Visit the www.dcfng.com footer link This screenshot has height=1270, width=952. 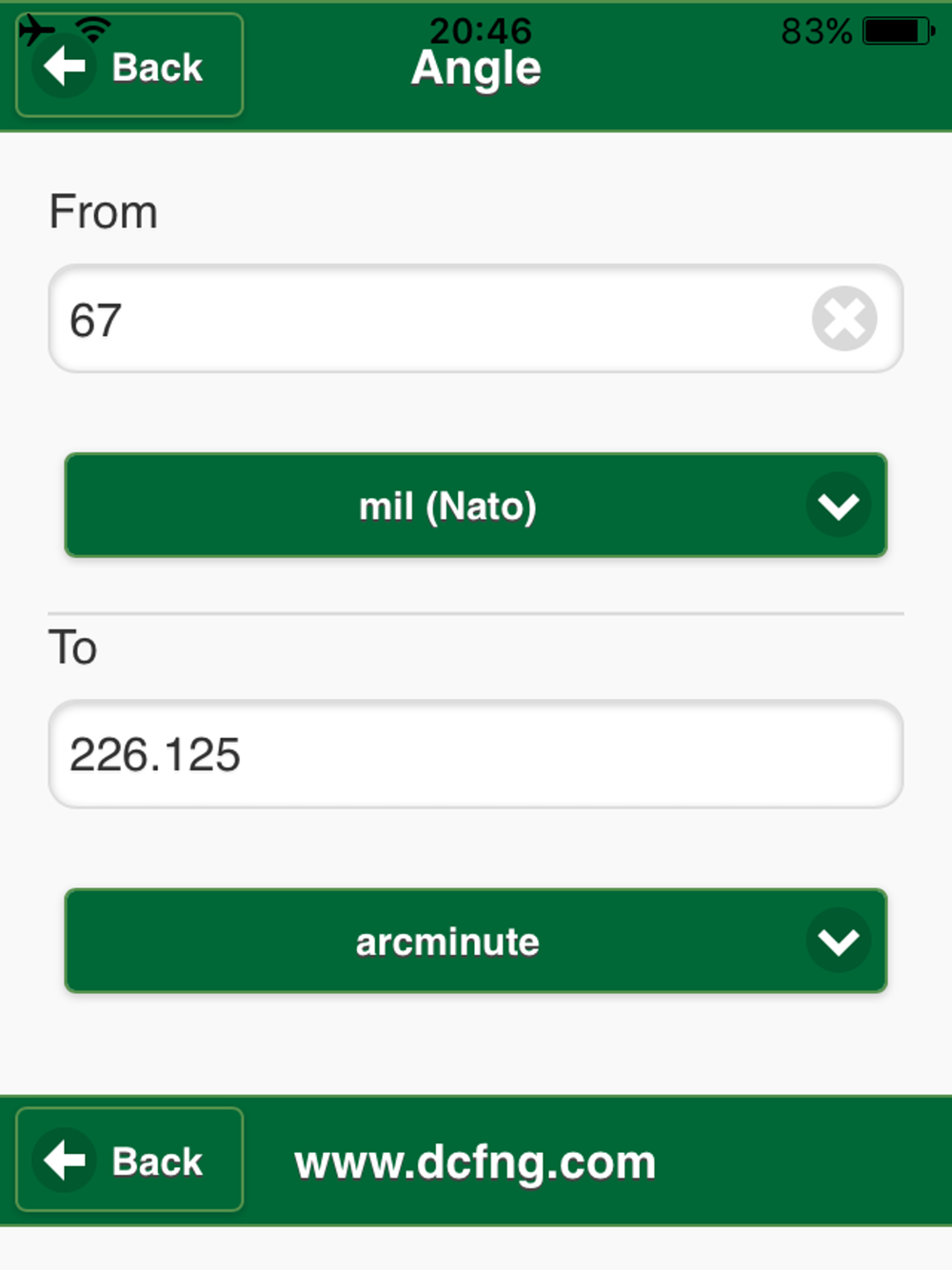tap(475, 1162)
